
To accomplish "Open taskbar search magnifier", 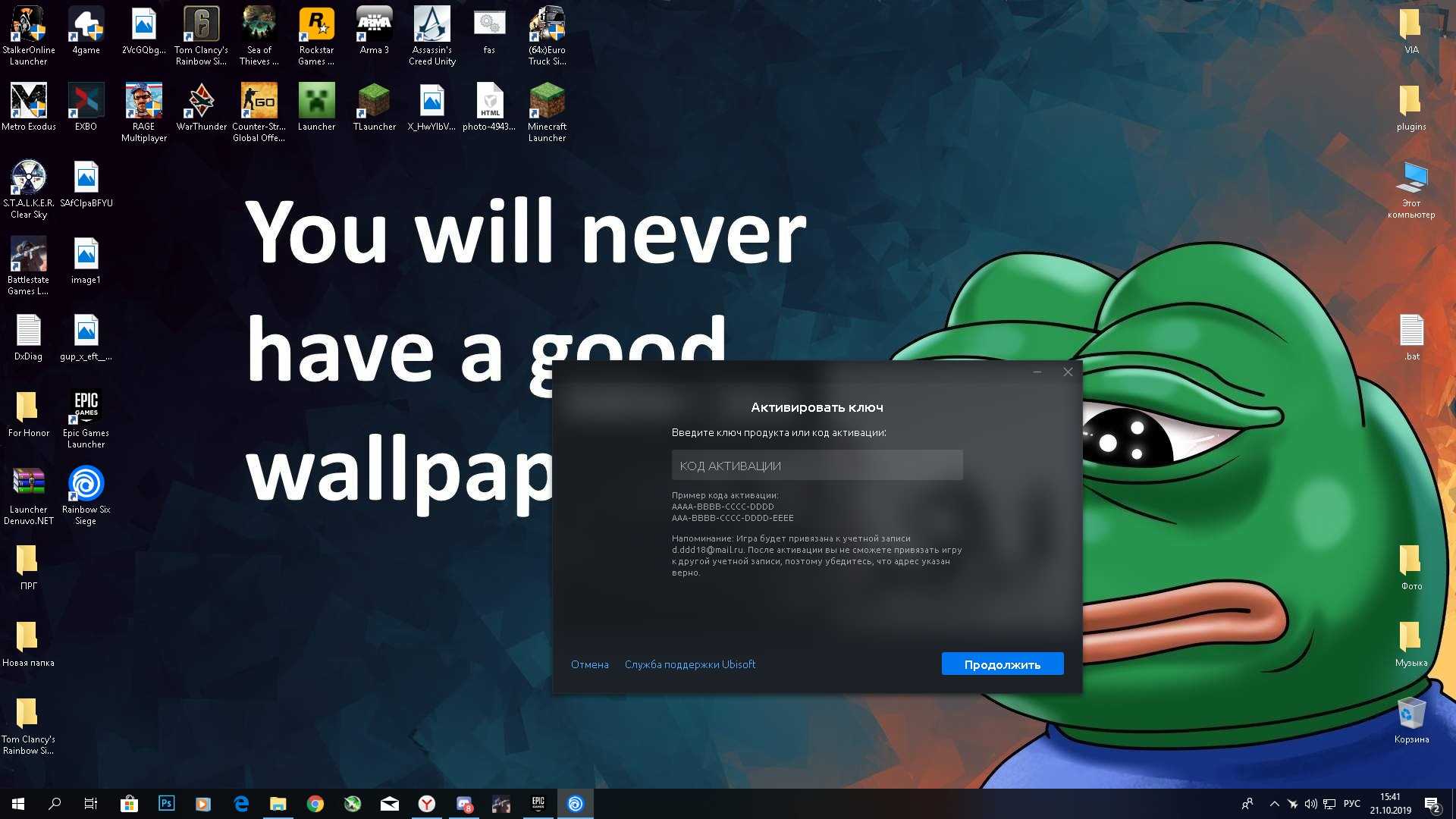I will coord(55,804).
